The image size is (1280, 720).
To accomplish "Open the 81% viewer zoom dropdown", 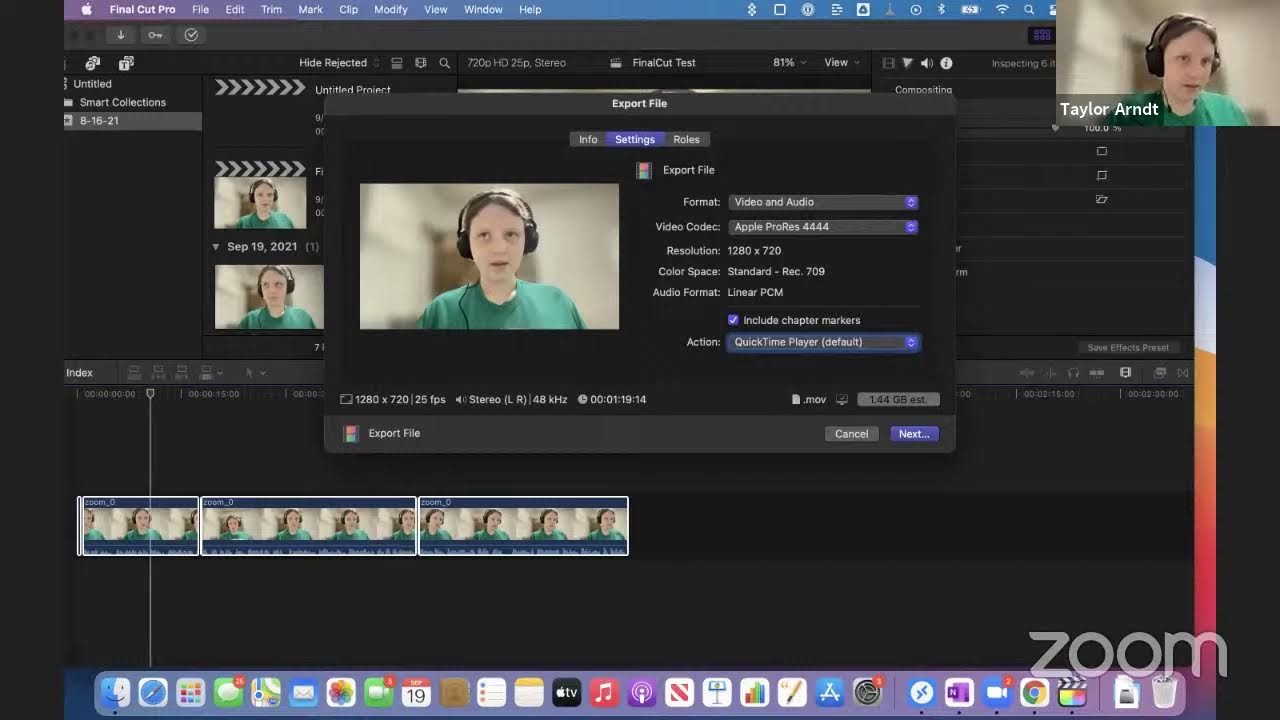I will [x=789, y=63].
